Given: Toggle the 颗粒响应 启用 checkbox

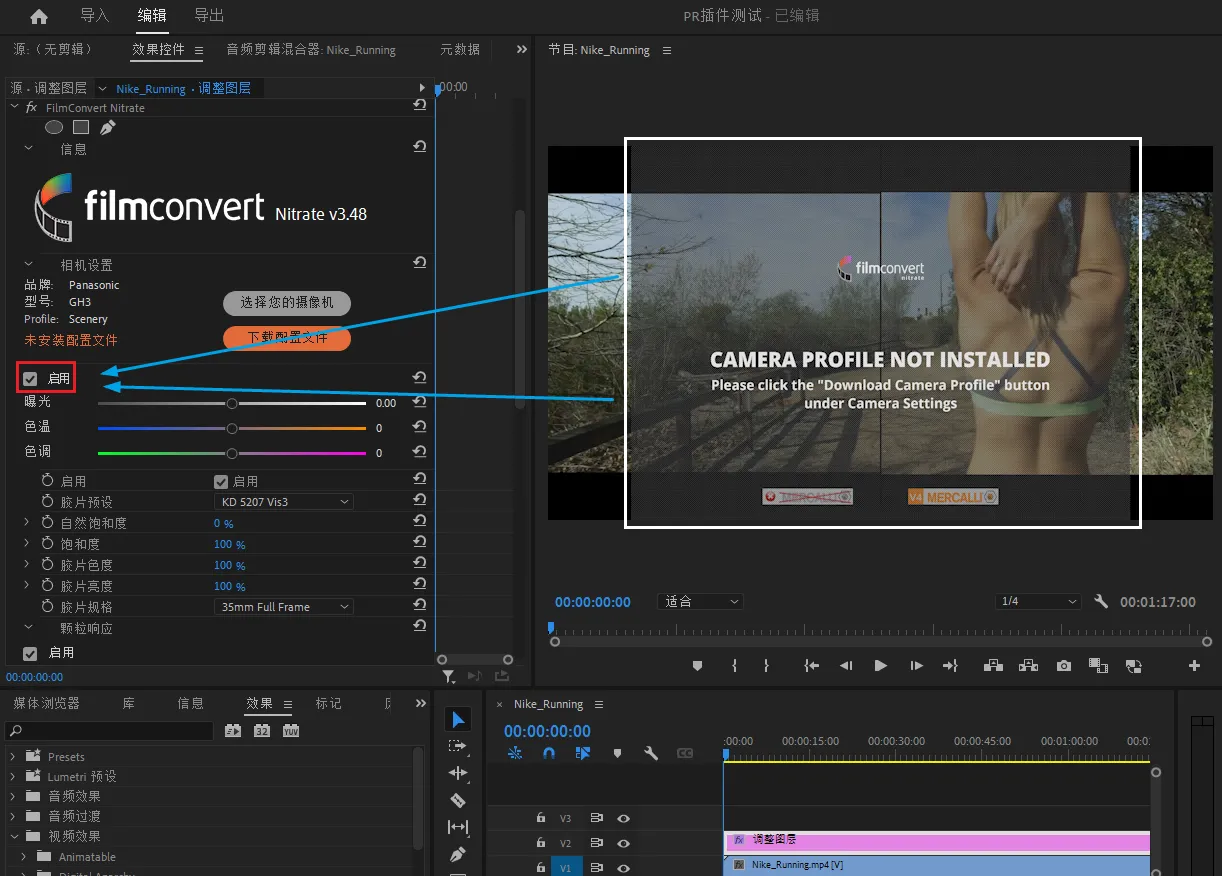Looking at the screenshot, I should pos(31,653).
